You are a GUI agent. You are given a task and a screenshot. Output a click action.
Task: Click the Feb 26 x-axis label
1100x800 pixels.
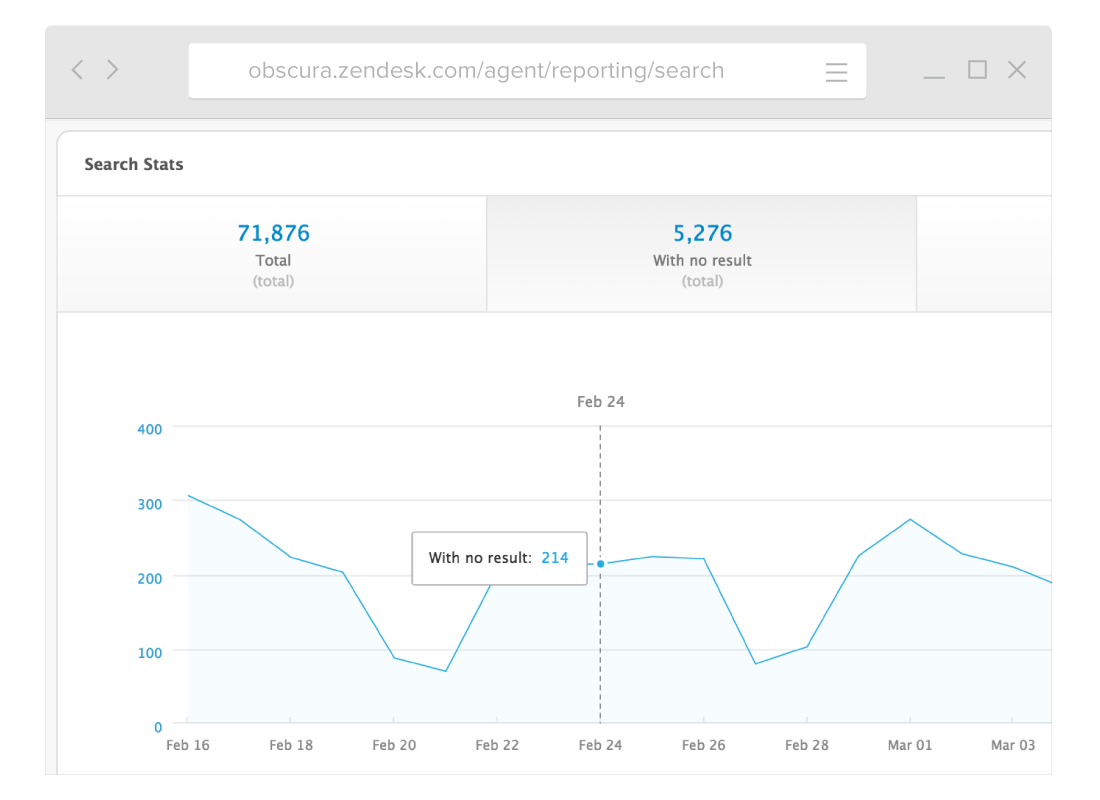click(703, 745)
